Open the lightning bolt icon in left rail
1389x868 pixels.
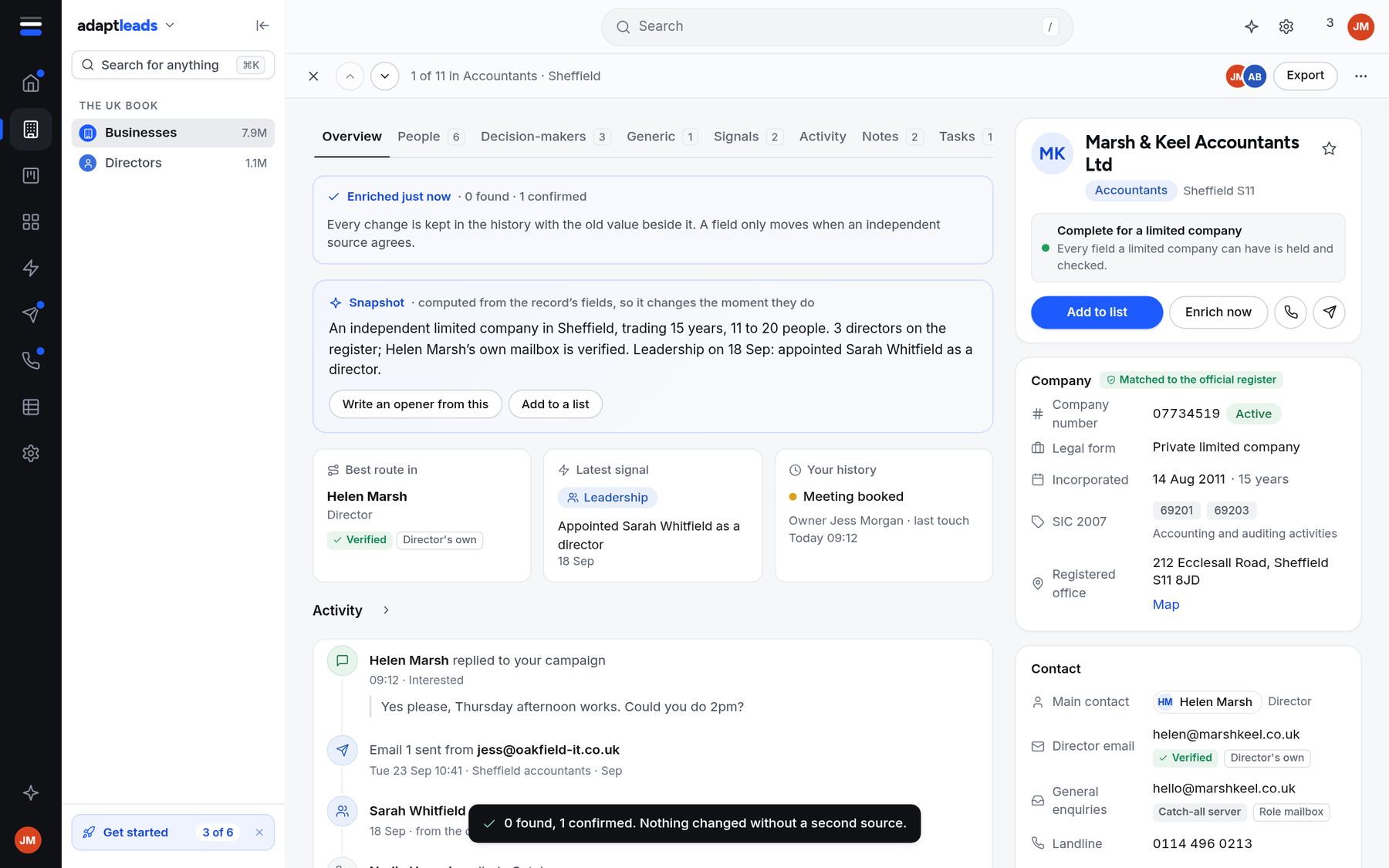click(x=31, y=268)
